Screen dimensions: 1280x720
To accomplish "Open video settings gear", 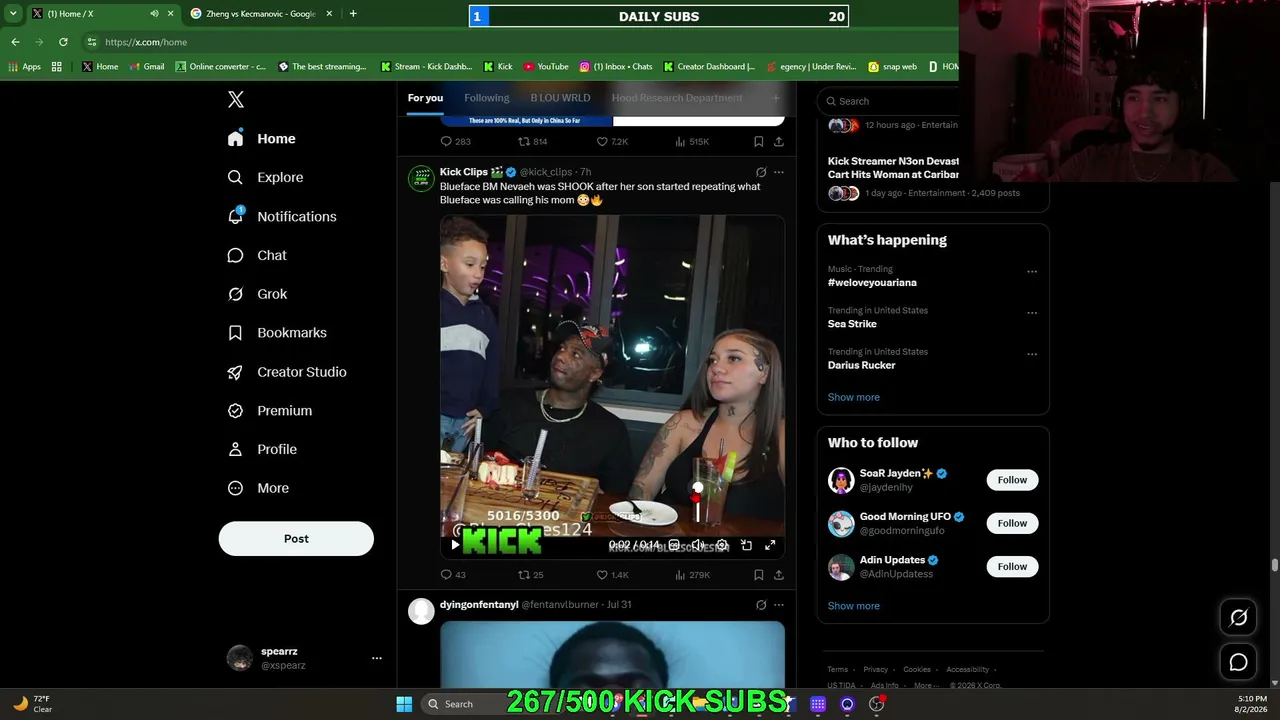I will click(722, 545).
